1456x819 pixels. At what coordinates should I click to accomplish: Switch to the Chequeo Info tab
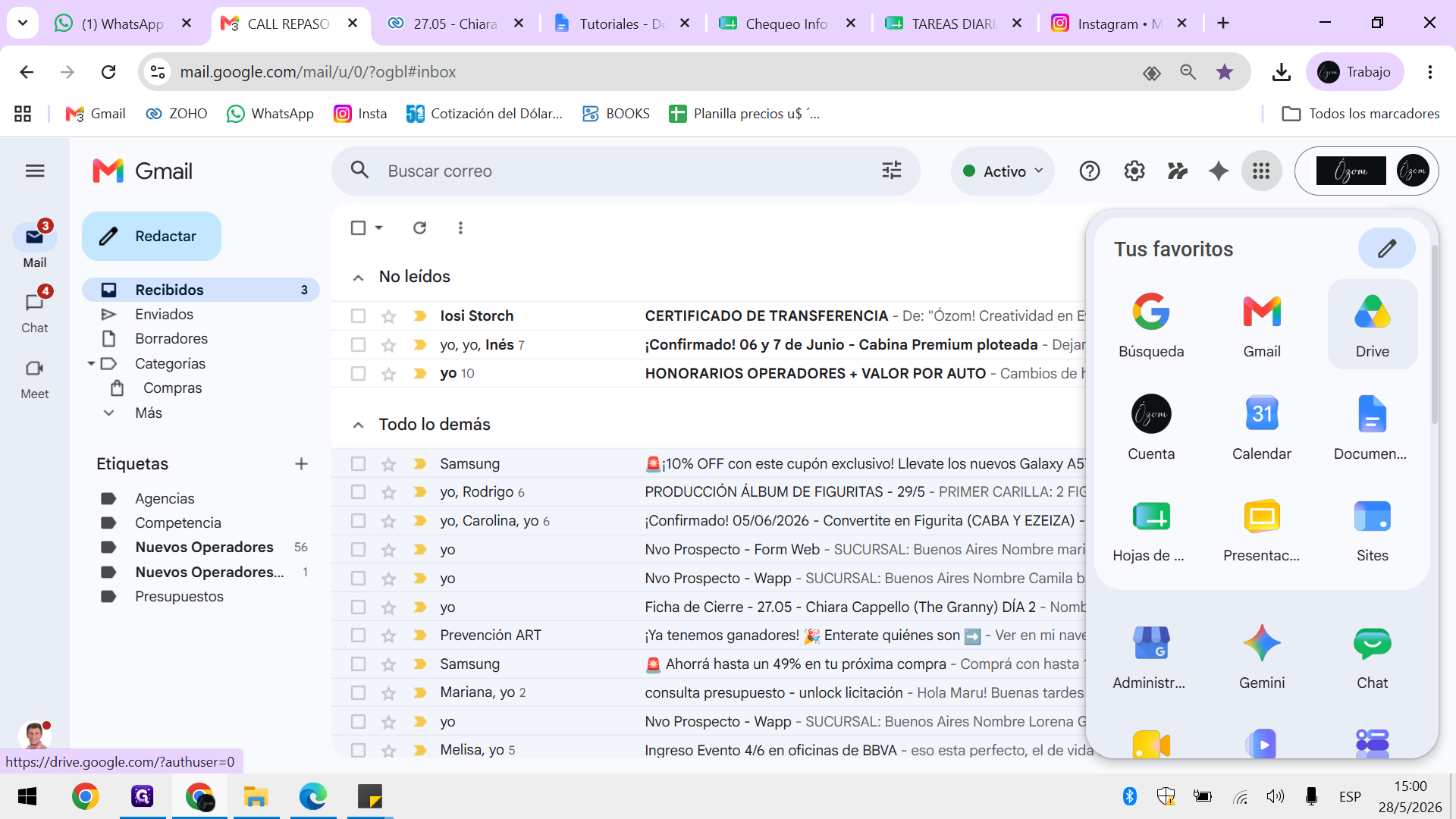coord(787,24)
